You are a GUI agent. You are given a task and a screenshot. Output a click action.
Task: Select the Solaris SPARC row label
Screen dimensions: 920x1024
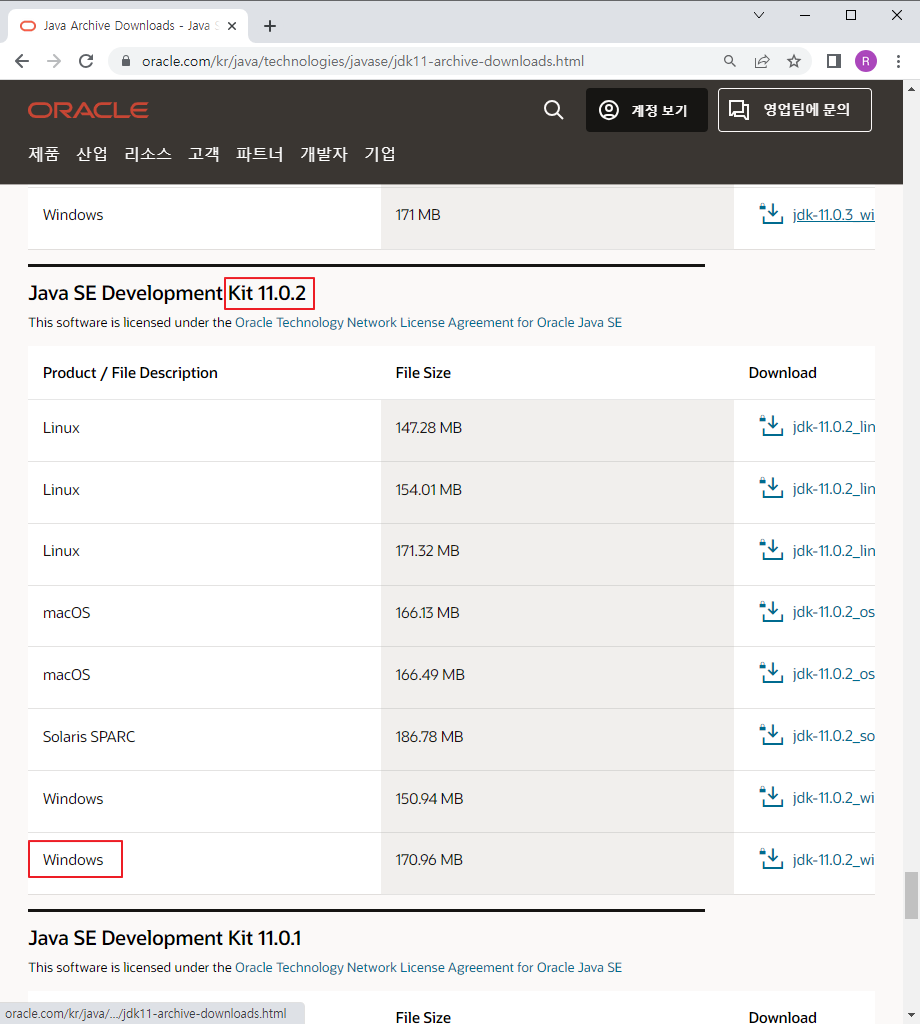coord(89,737)
